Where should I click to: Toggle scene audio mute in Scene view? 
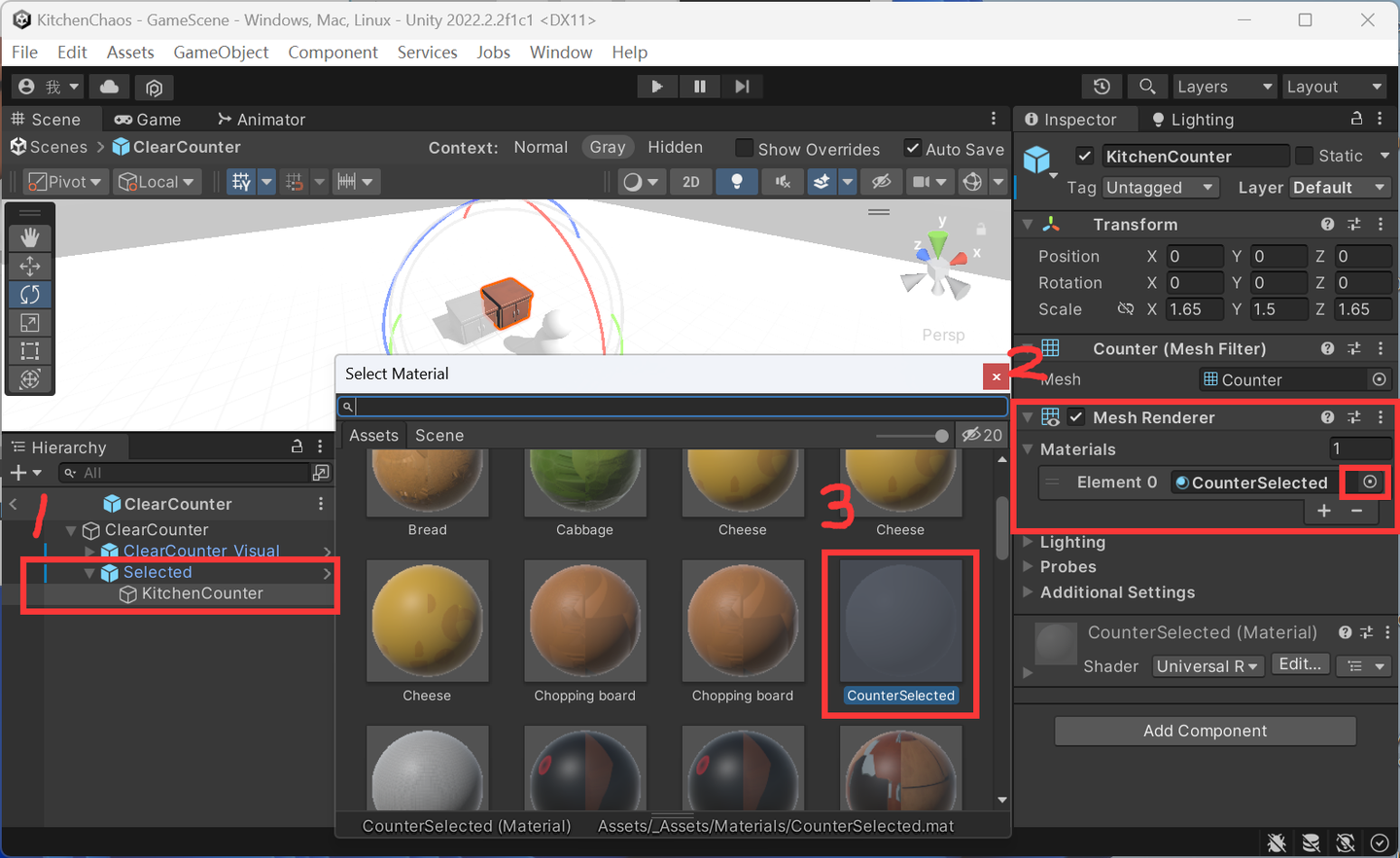pyautogui.click(x=783, y=182)
